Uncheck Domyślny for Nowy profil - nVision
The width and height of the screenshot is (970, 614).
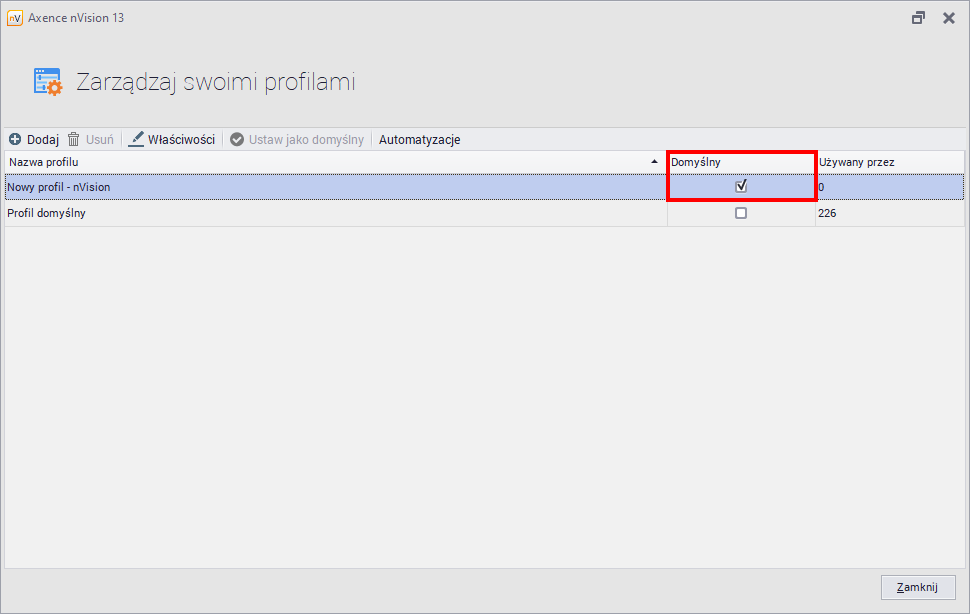point(741,186)
